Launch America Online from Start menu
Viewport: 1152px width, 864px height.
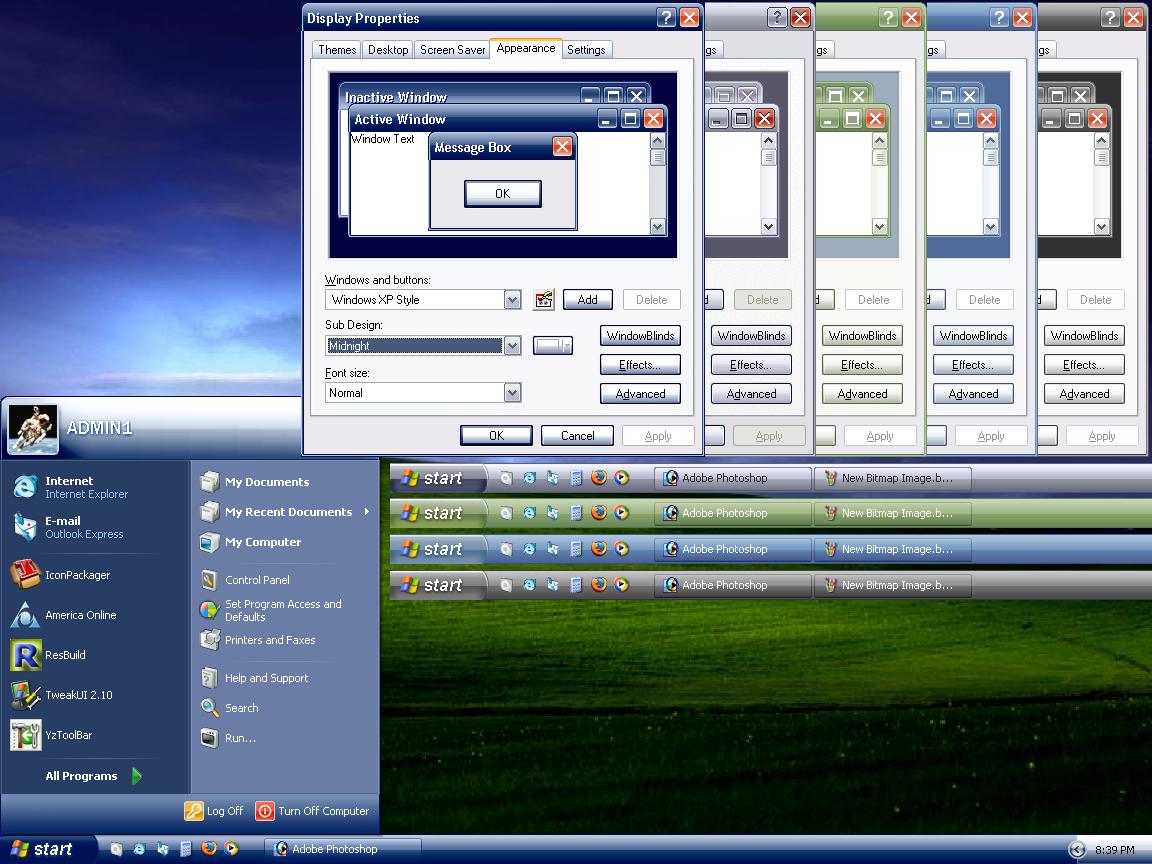pyautogui.click(x=64, y=615)
